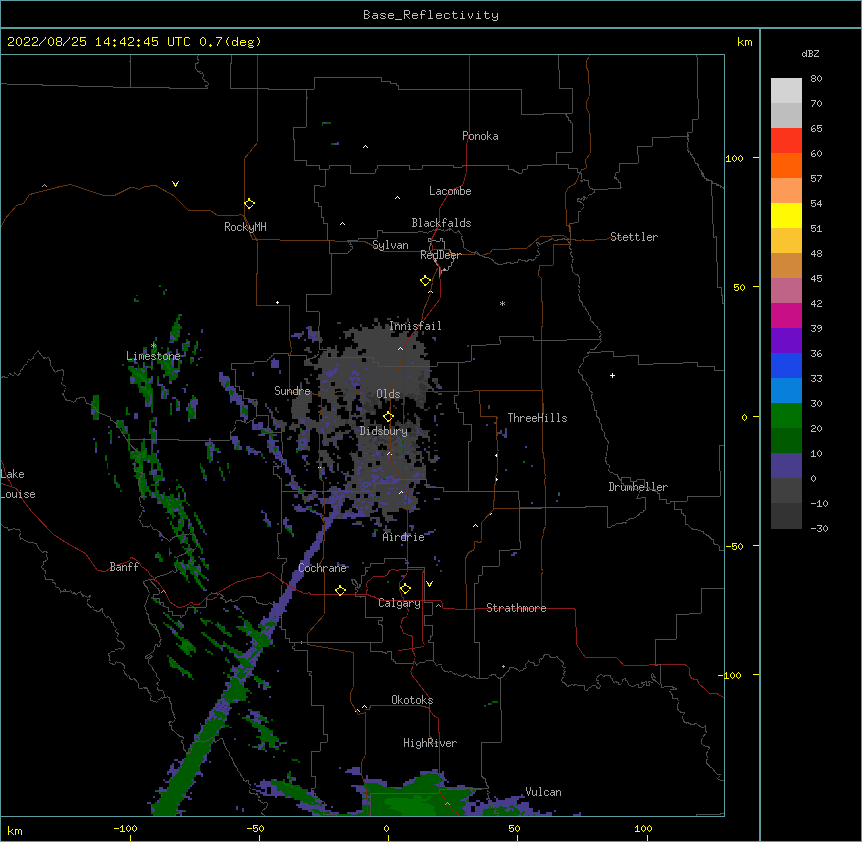Select the -50 label on right axis
Image resolution: width=862 pixels, height=842 pixels.
point(734,546)
